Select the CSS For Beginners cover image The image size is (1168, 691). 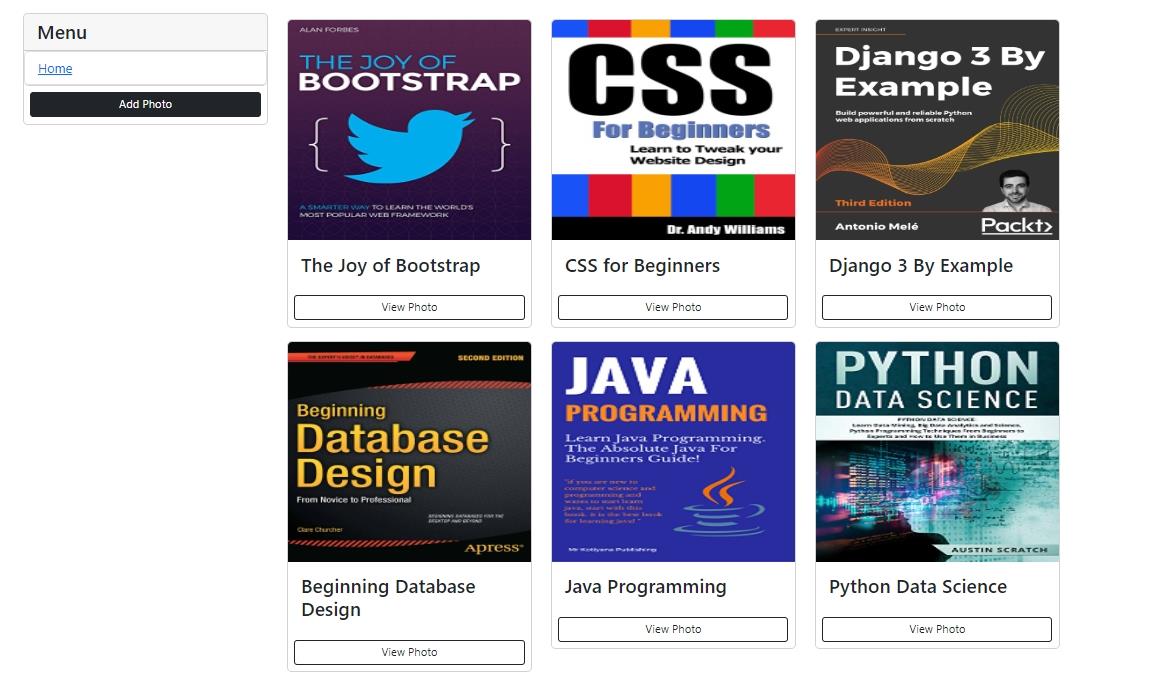pyautogui.click(x=673, y=130)
